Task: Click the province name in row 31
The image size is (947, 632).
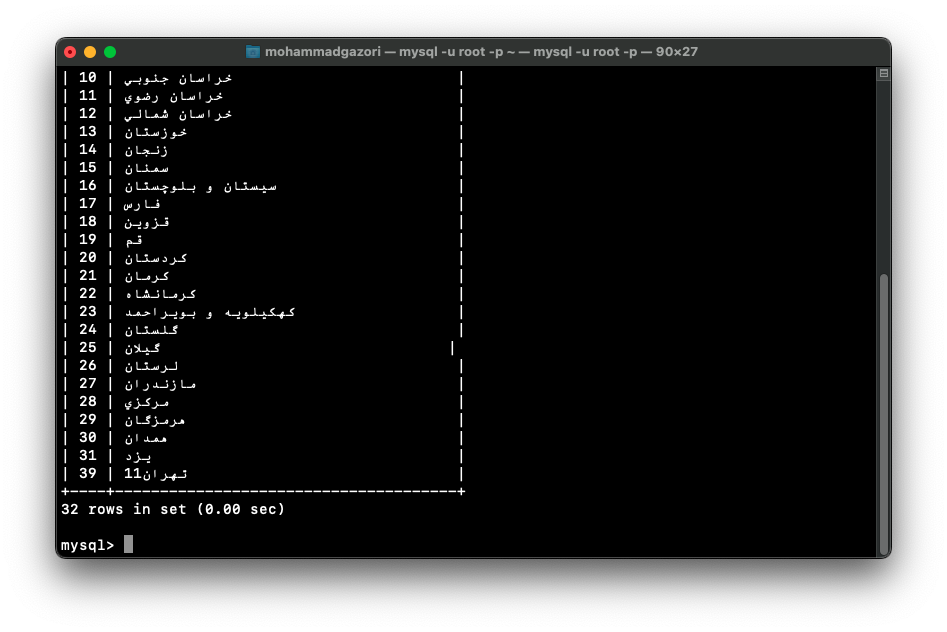Action: (x=138, y=457)
